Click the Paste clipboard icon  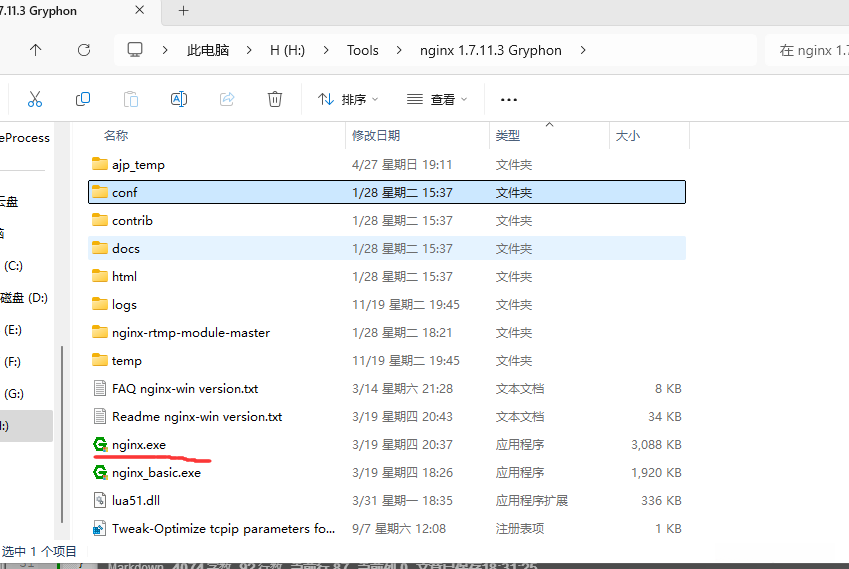[130, 99]
